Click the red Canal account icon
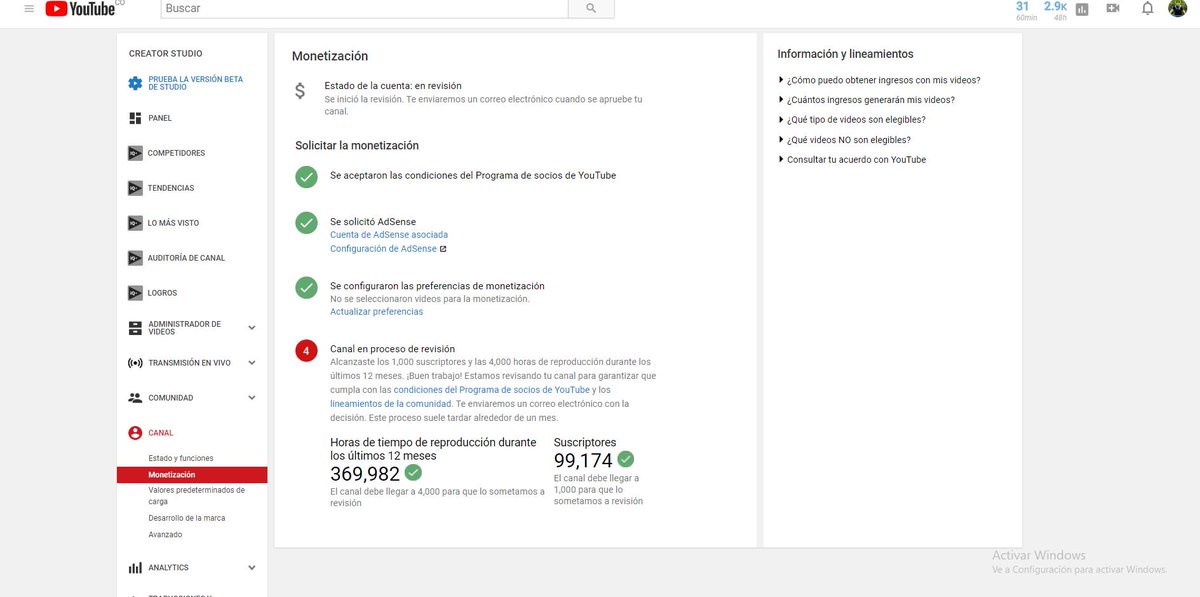The height and width of the screenshot is (597, 1200). click(x=135, y=433)
